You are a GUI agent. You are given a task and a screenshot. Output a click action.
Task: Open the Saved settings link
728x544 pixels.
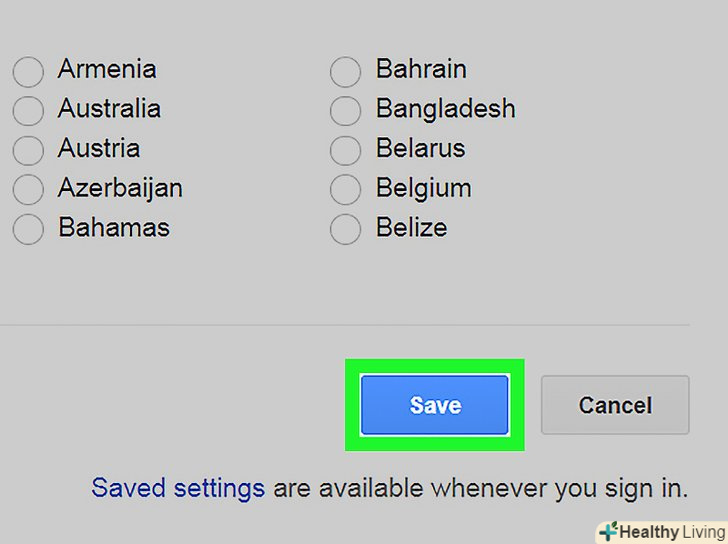(178, 488)
